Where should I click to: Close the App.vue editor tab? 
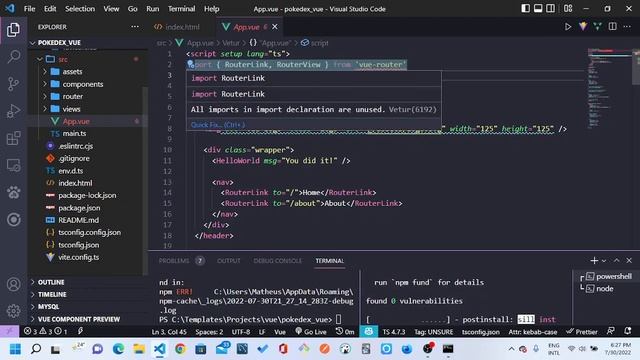coord(275,27)
